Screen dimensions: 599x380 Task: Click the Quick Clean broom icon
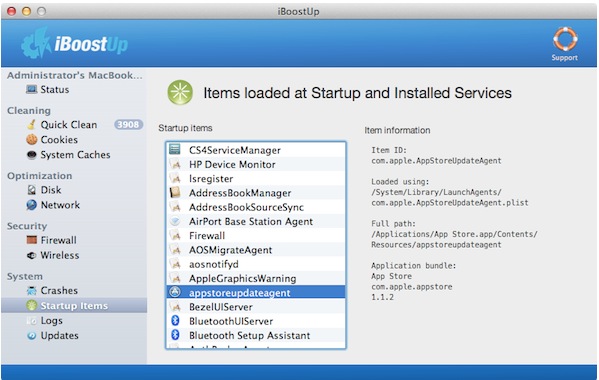(x=31, y=125)
